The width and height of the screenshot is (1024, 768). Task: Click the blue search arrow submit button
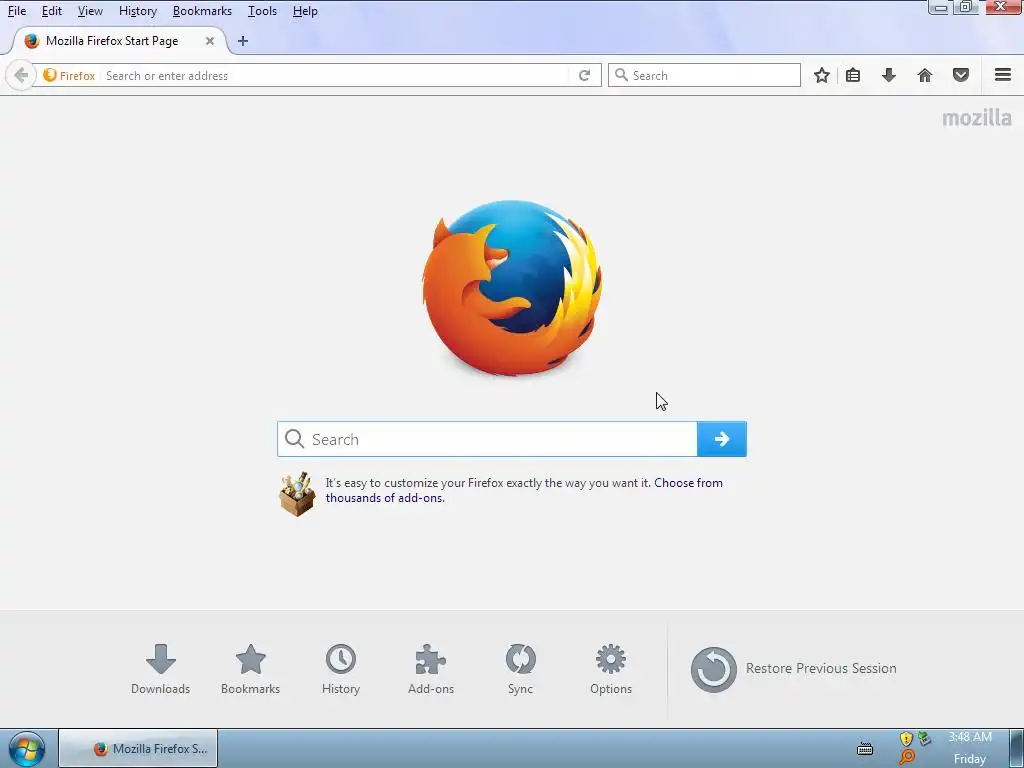click(x=722, y=439)
